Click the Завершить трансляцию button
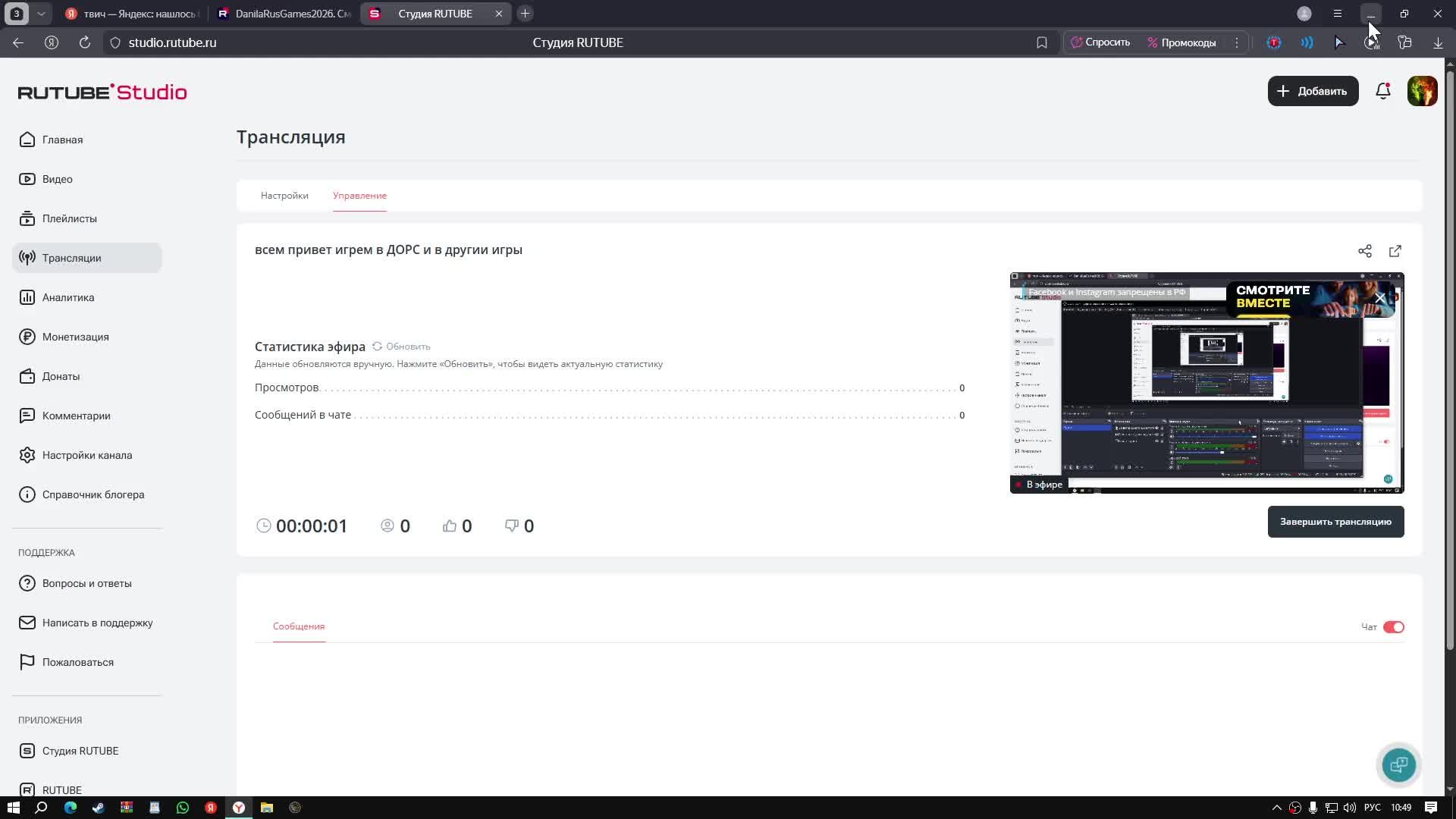The image size is (1456, 819). [1335, 522]
